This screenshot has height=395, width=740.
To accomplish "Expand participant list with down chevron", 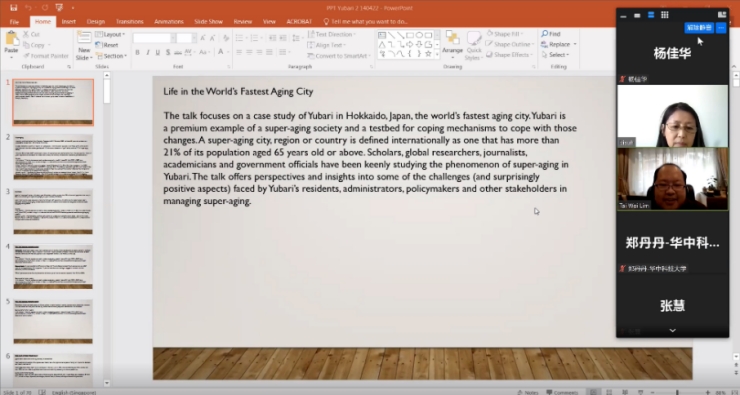I will (x=673, y=331).
